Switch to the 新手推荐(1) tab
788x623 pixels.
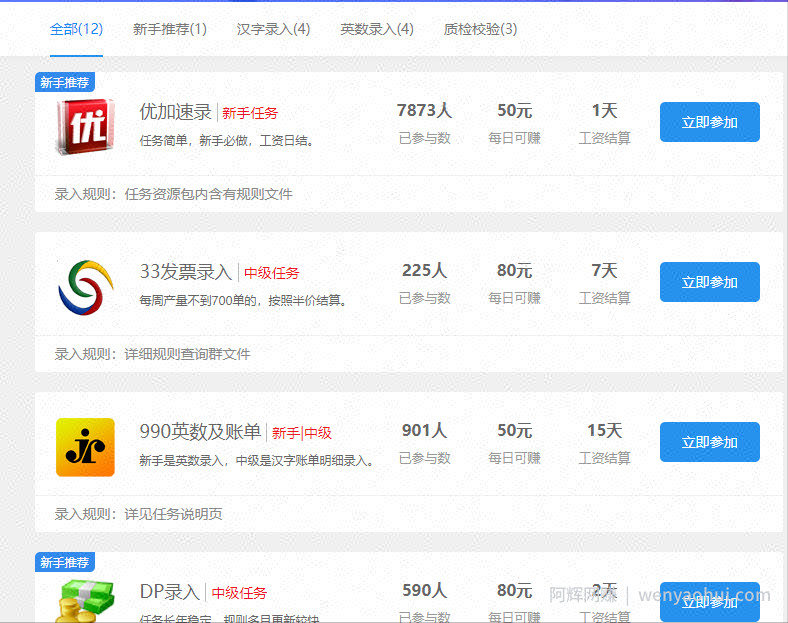point(170,29)
